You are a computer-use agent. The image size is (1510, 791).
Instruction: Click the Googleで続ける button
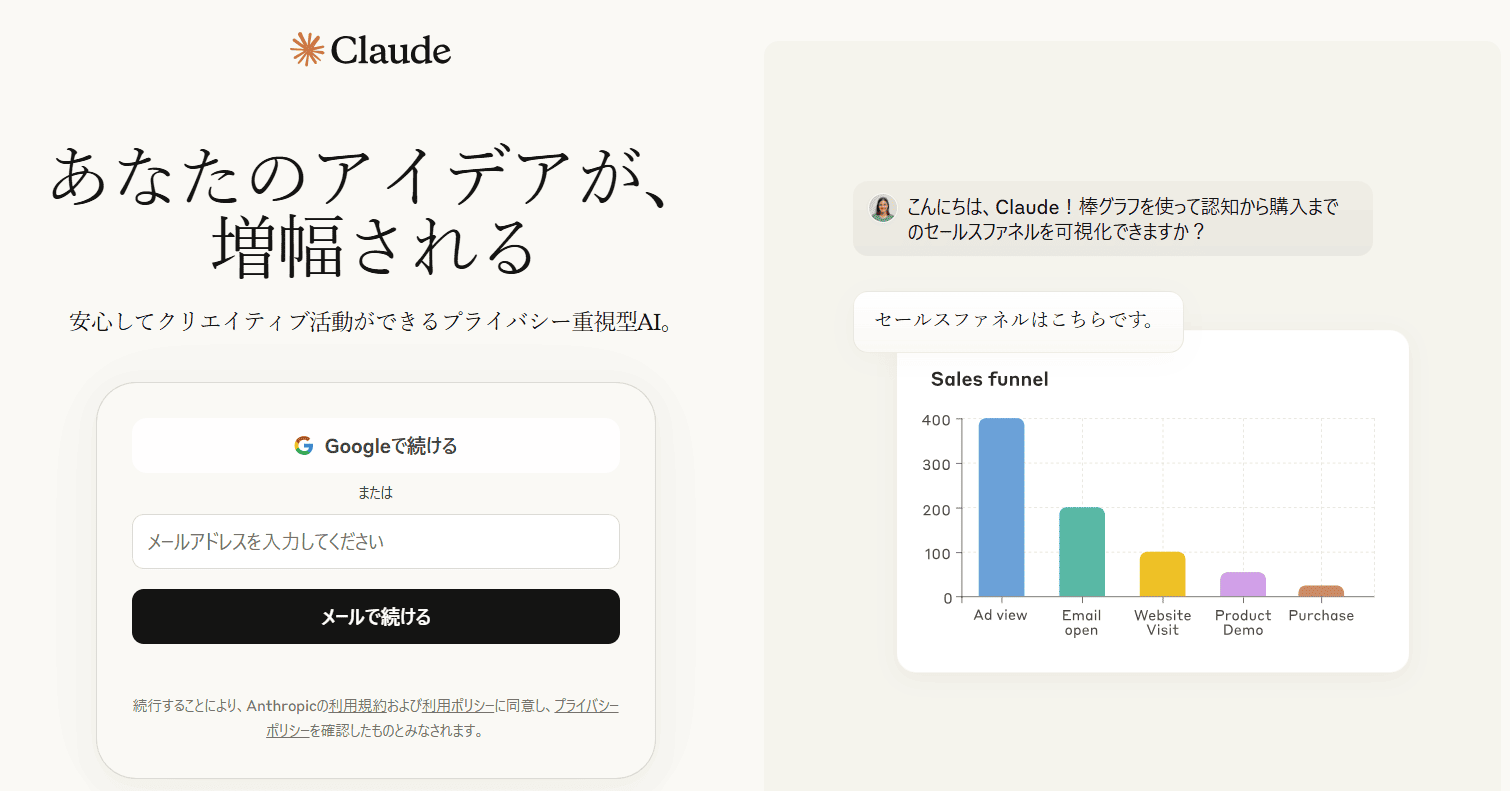click(375, 445)
